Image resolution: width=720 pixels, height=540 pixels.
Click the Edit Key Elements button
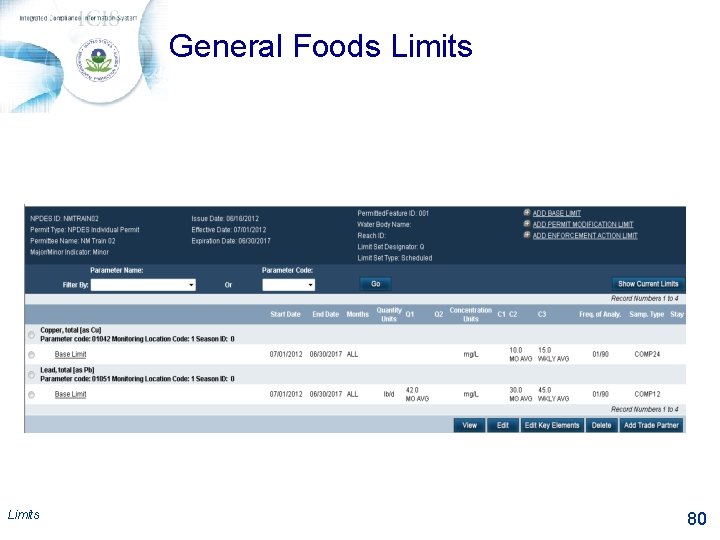click(x=552, y=425)
